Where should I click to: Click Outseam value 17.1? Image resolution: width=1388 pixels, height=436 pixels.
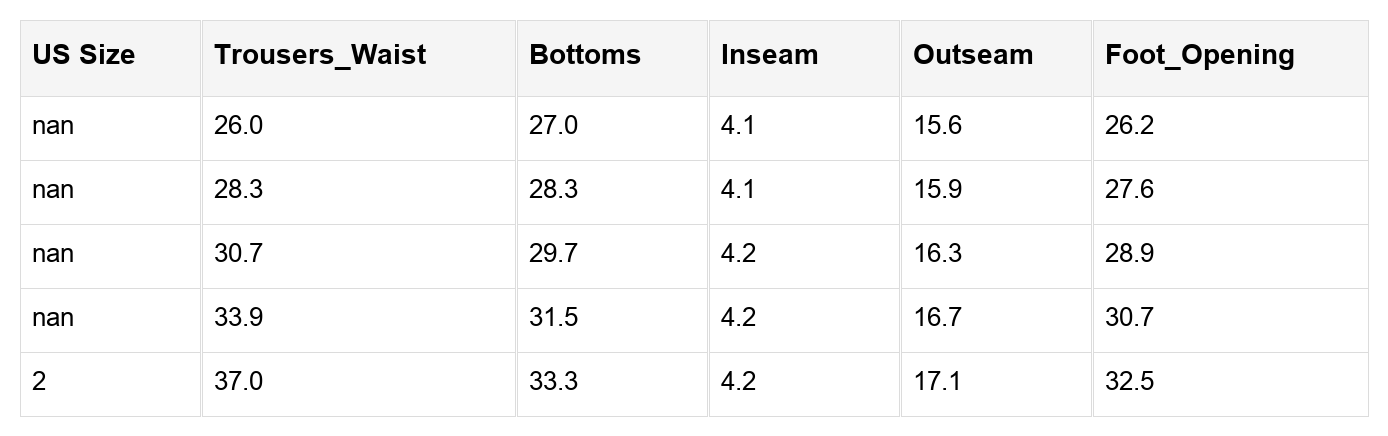pyautogui.click(x=937, y=382)
